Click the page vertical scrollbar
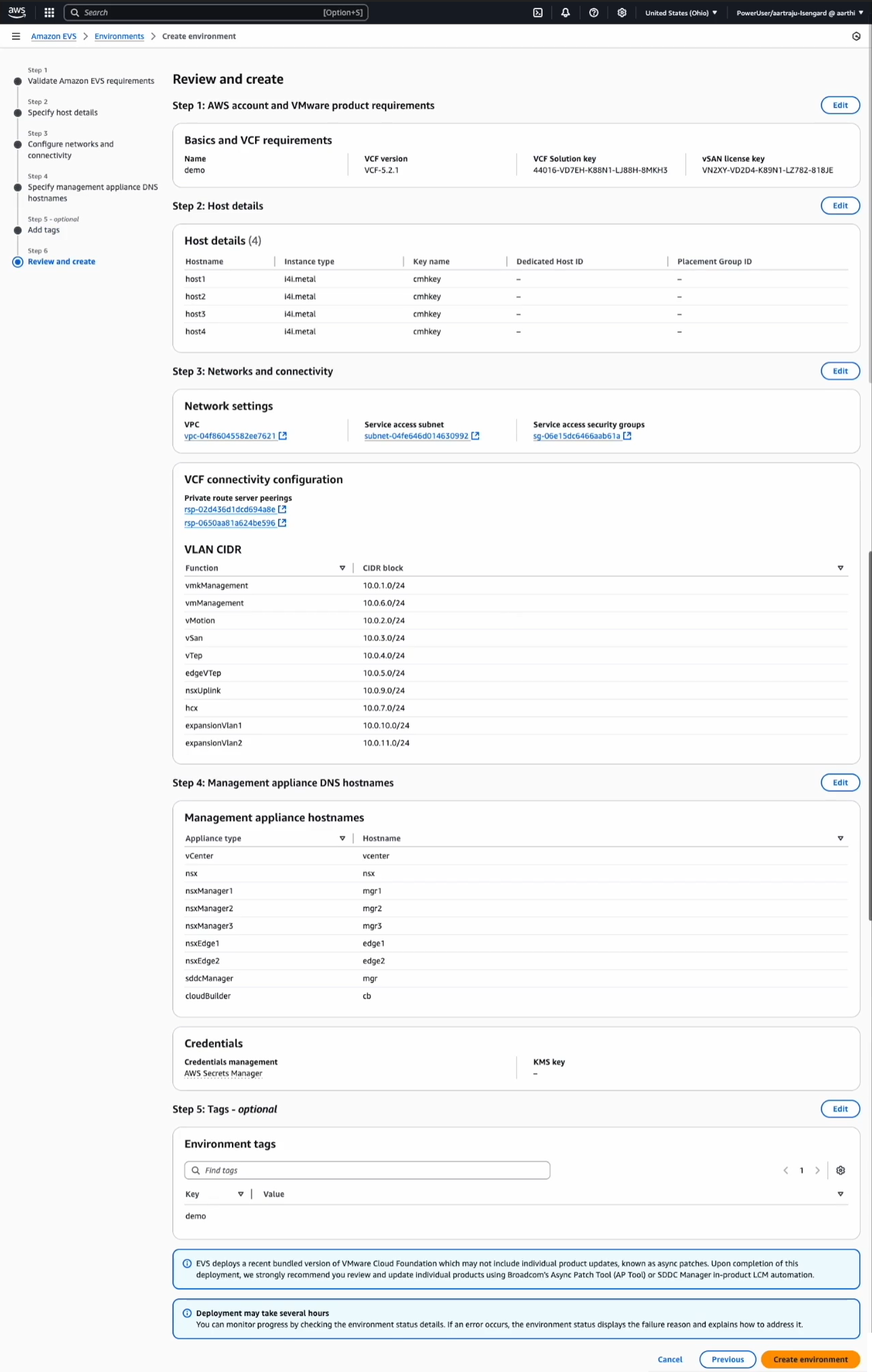 870,736
